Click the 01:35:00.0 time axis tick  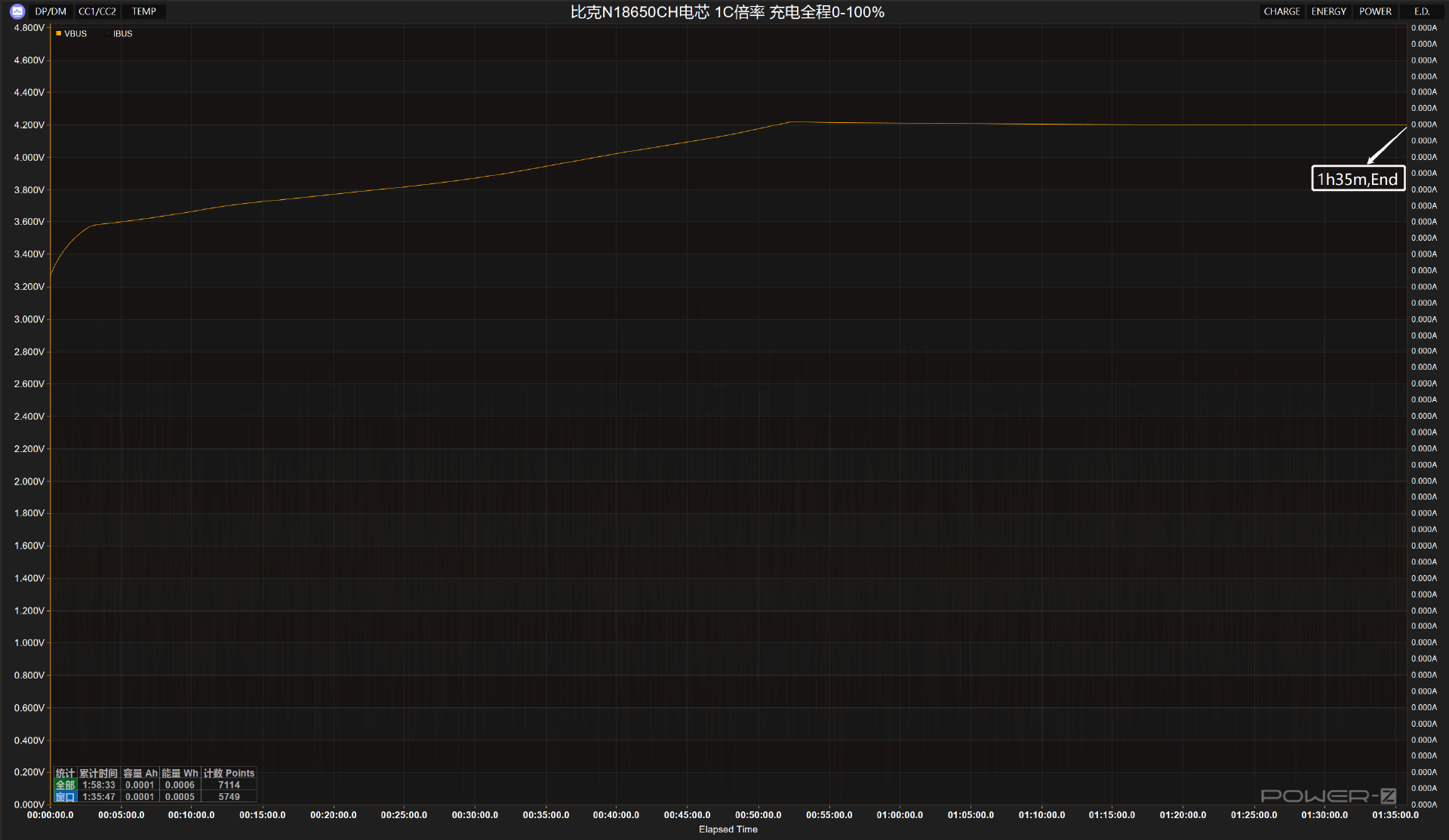pyautogui.click(x=1395, y=815)
